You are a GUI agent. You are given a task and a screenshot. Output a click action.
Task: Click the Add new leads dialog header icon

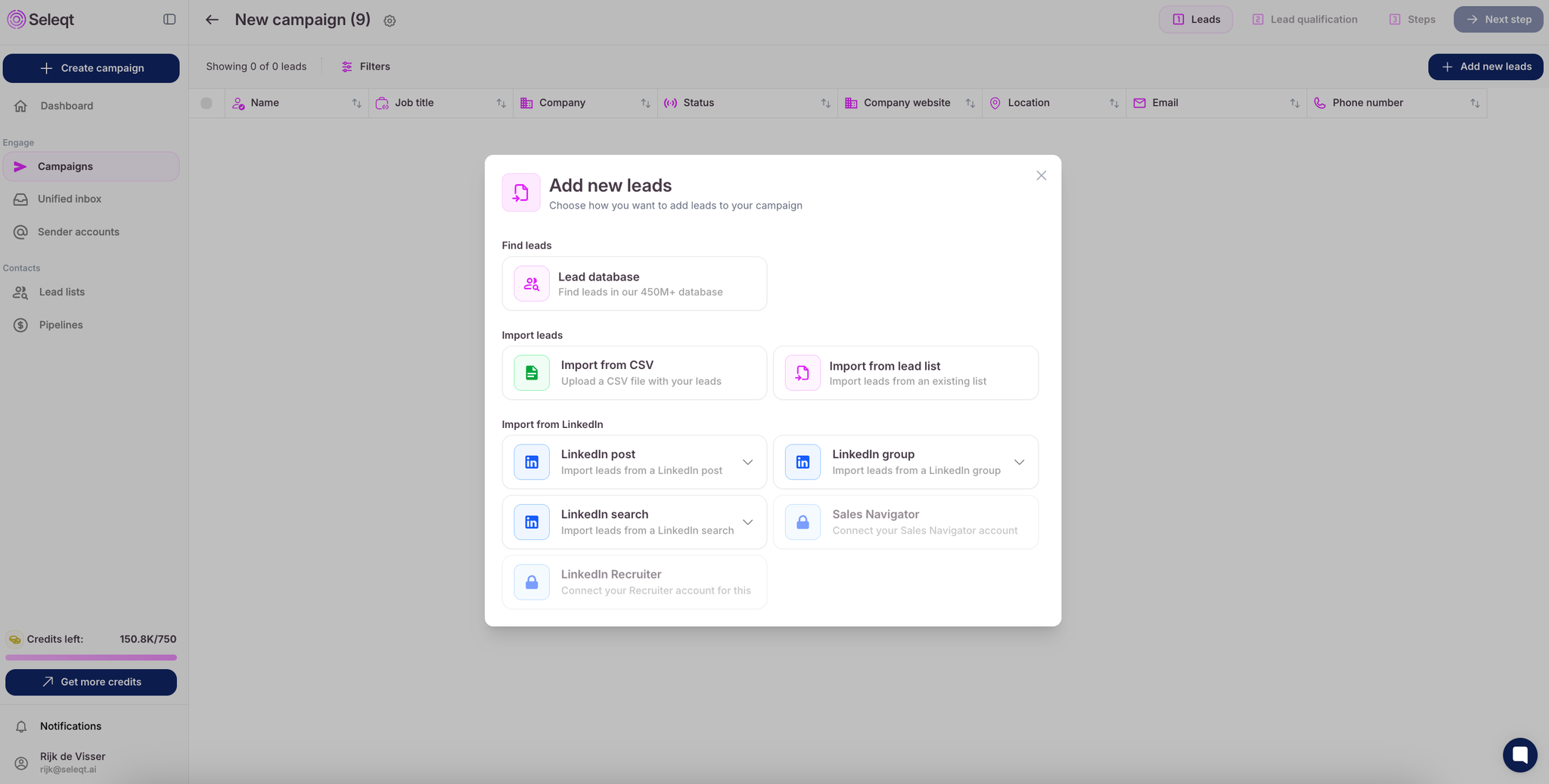(521, 192)
